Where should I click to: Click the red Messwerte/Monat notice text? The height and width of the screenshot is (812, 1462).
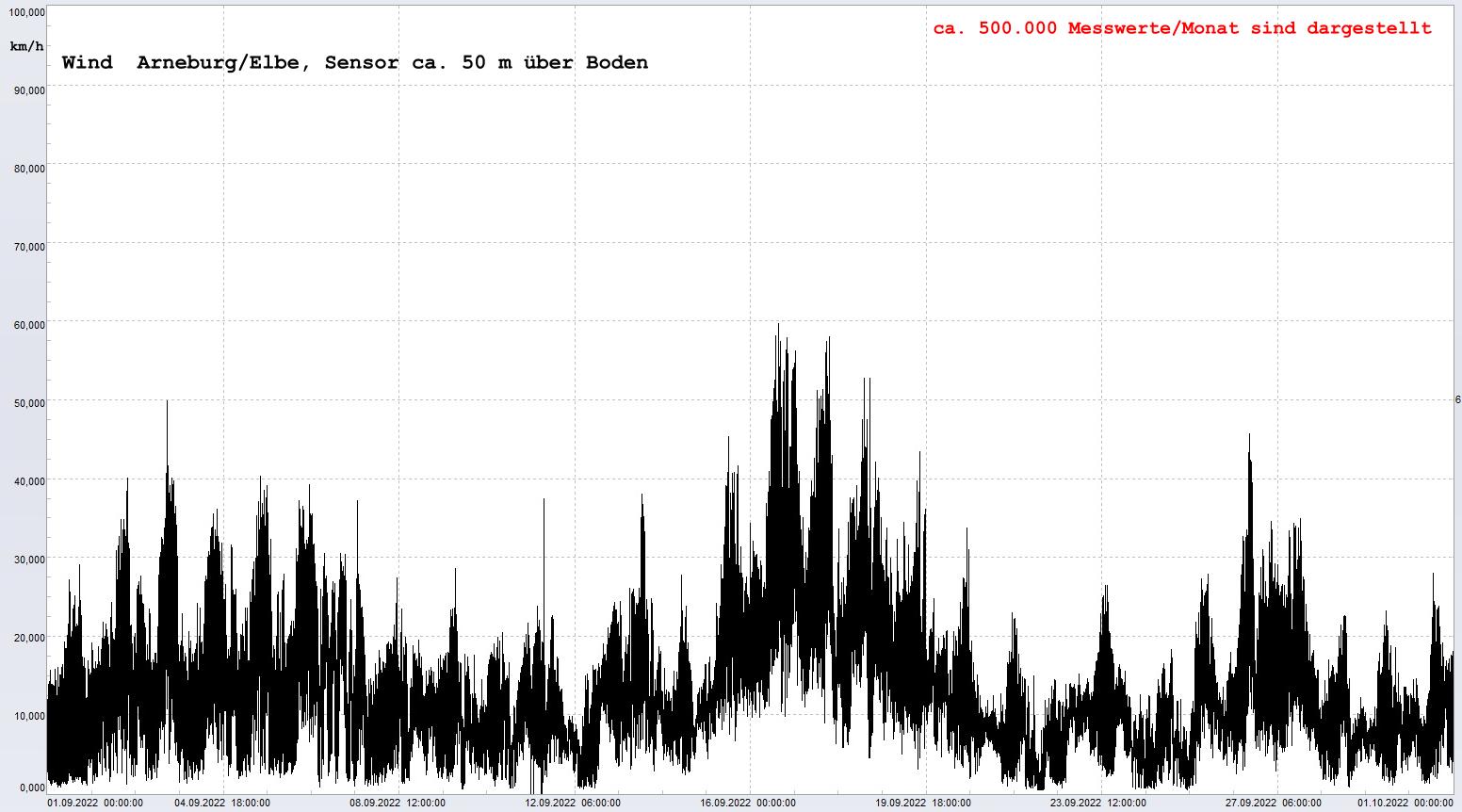[1182, 28]
